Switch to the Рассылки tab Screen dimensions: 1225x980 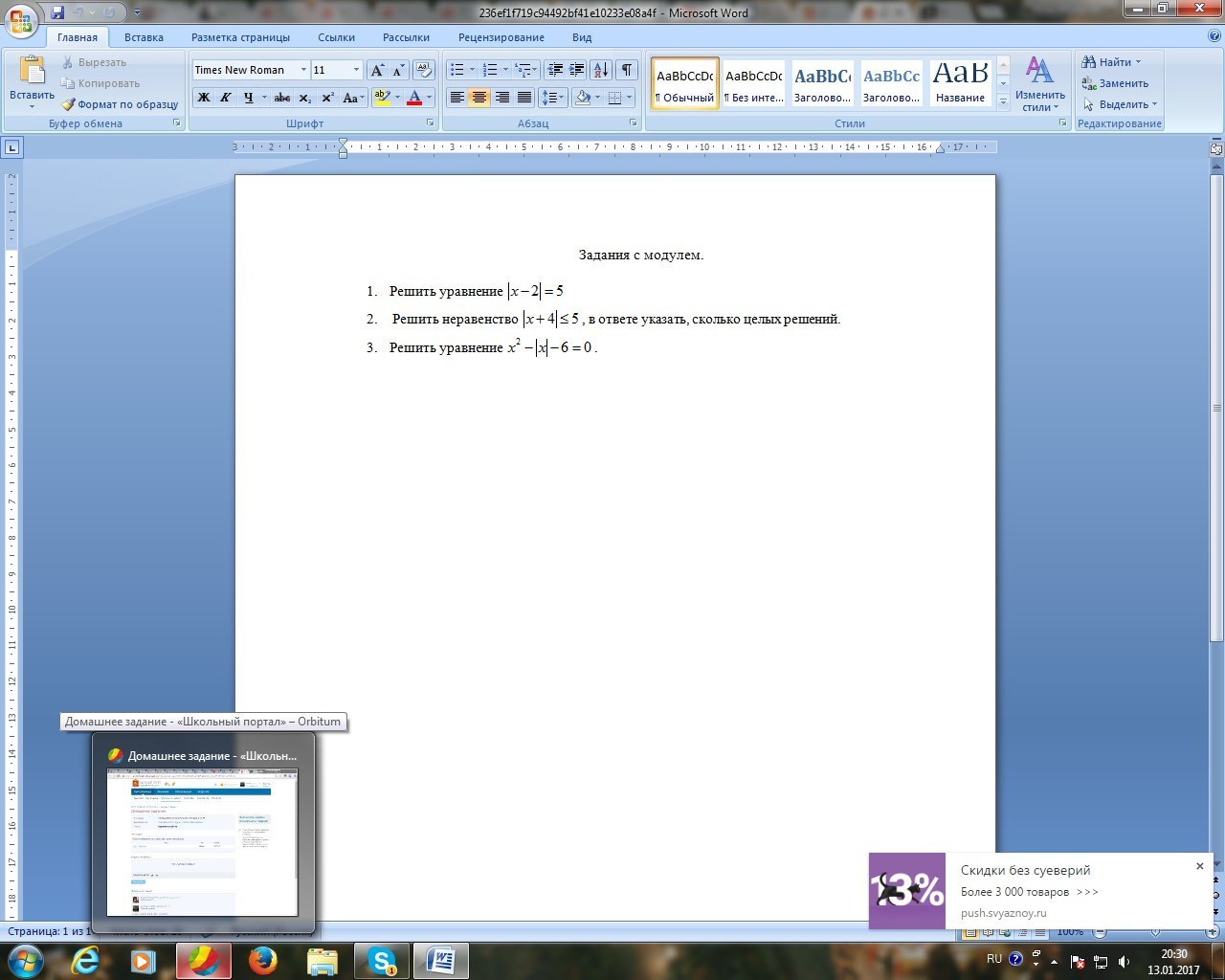406,37
